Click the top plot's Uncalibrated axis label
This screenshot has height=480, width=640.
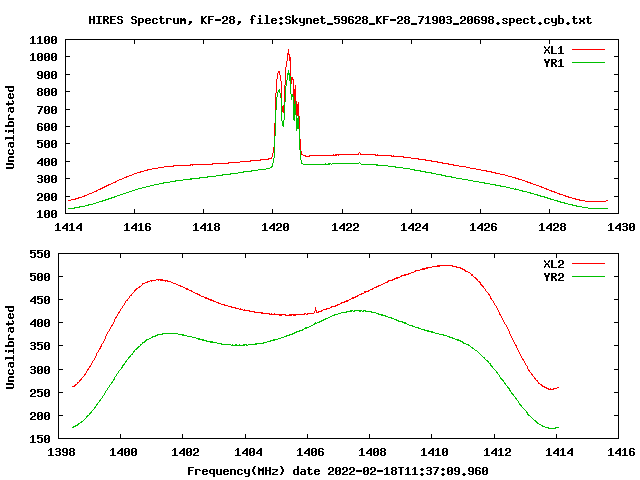[10, 127]
